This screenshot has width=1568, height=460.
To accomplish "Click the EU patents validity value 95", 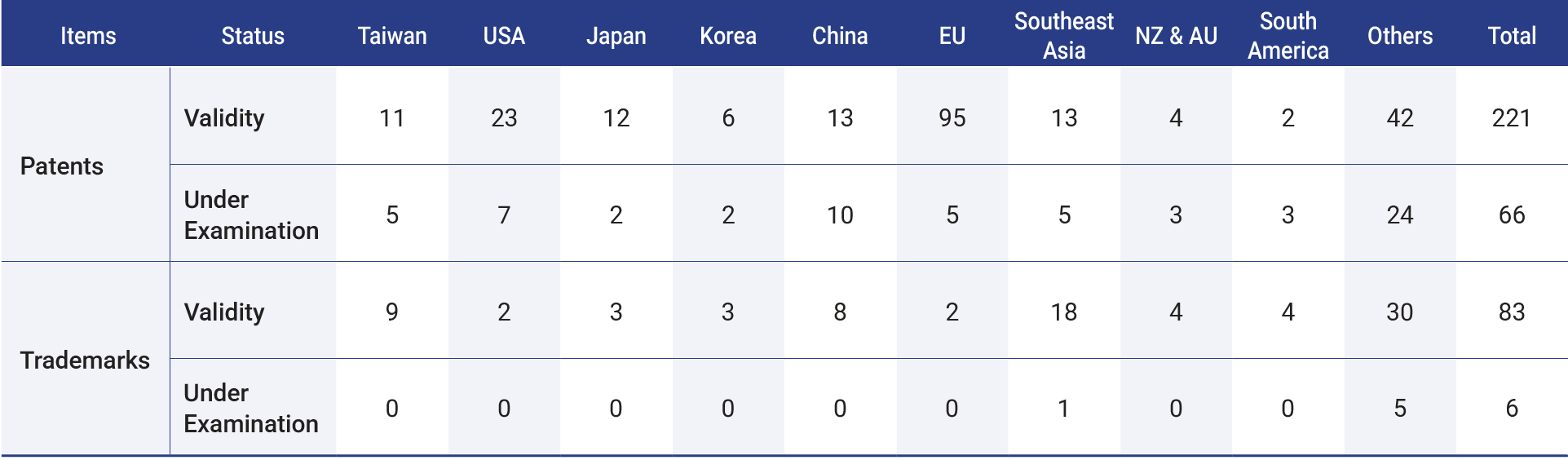I will [x=952, y=118].
